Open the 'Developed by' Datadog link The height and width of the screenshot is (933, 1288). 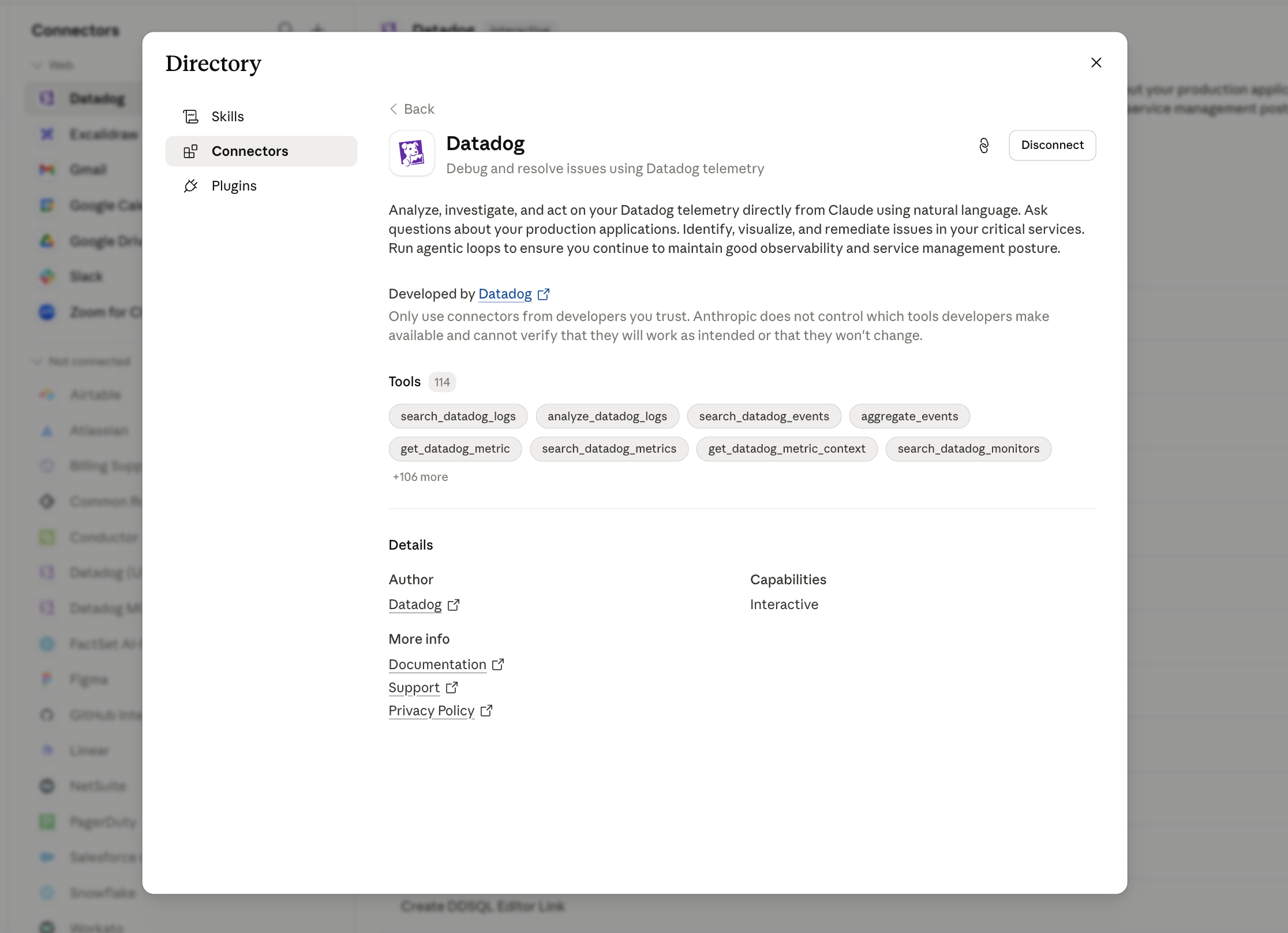pyautogui.click(x=505, y=294)
